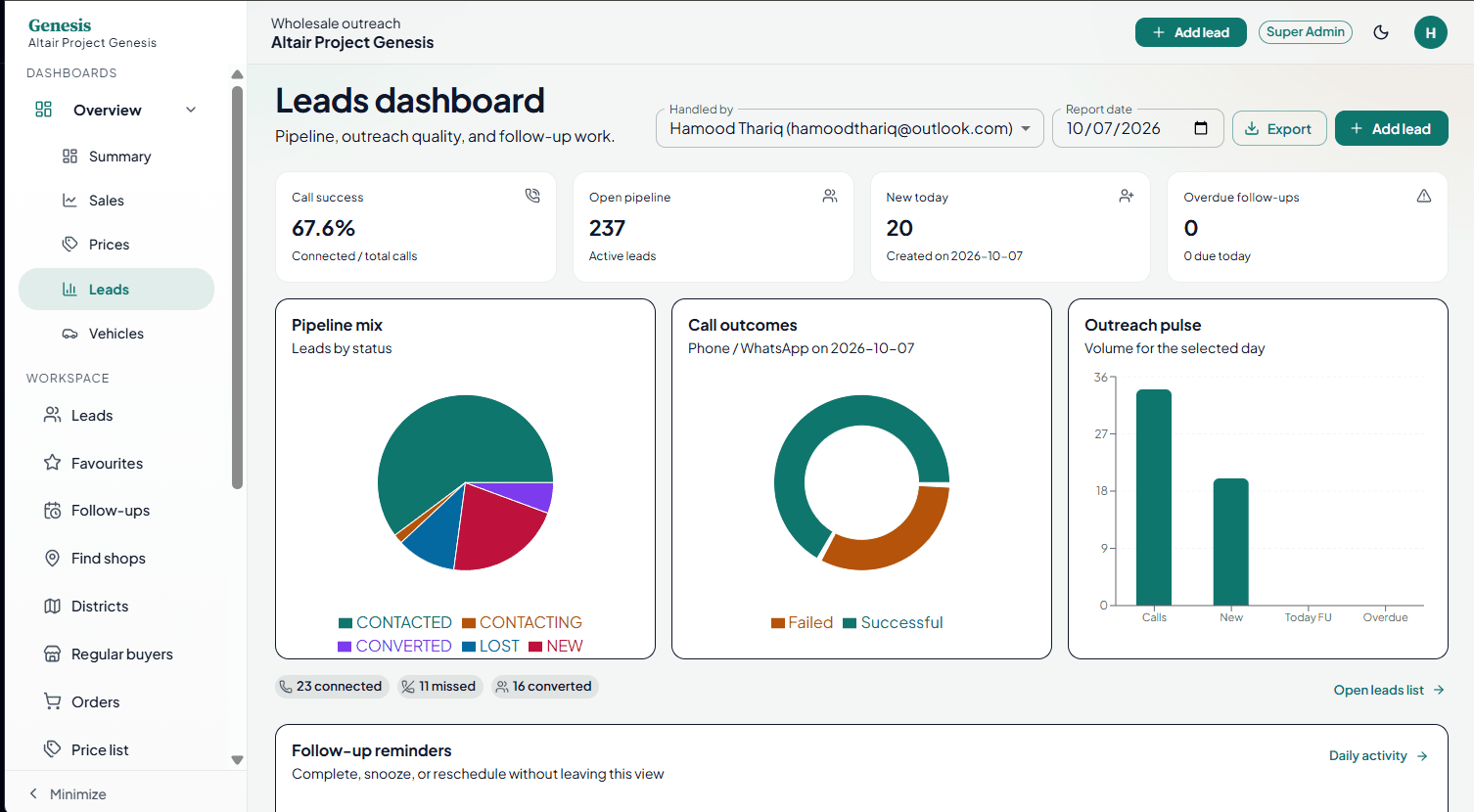Click the people icon on Open pipeline card
The height and width of the screenshot is (812, 1474).
[830, 196]
